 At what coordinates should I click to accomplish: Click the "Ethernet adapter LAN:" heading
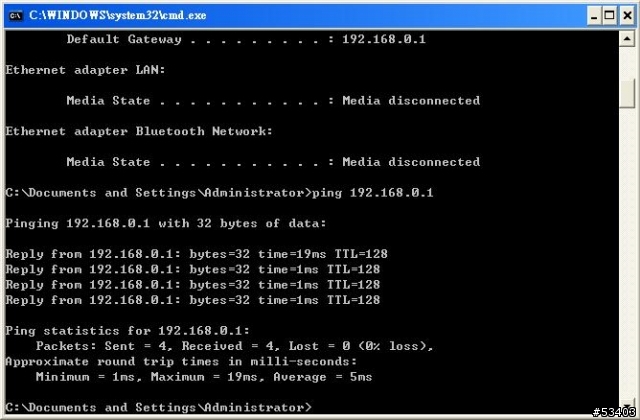tap(85, 70)
